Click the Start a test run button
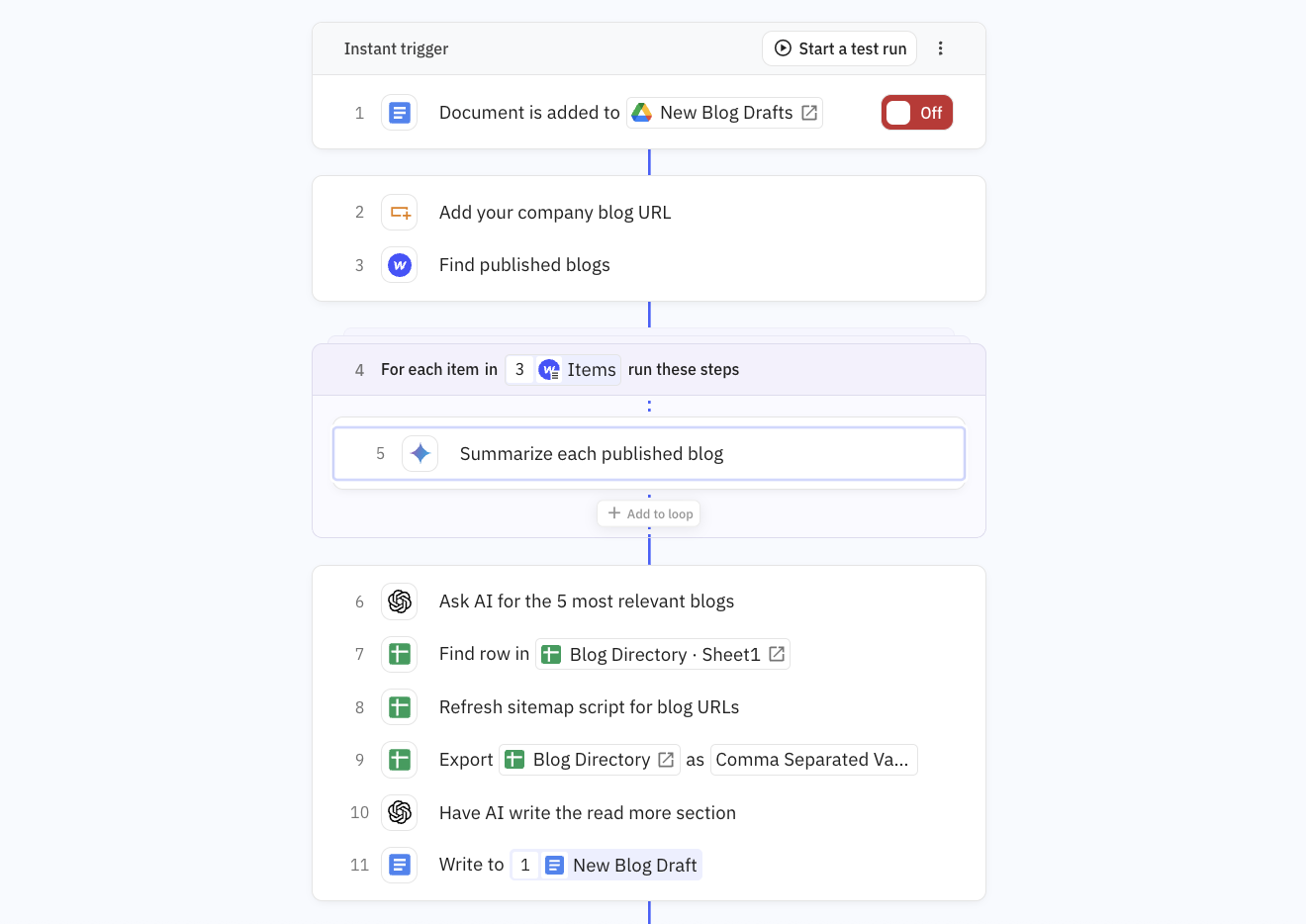The width and height of the screenshot is (1306, 924). point(839,47)
